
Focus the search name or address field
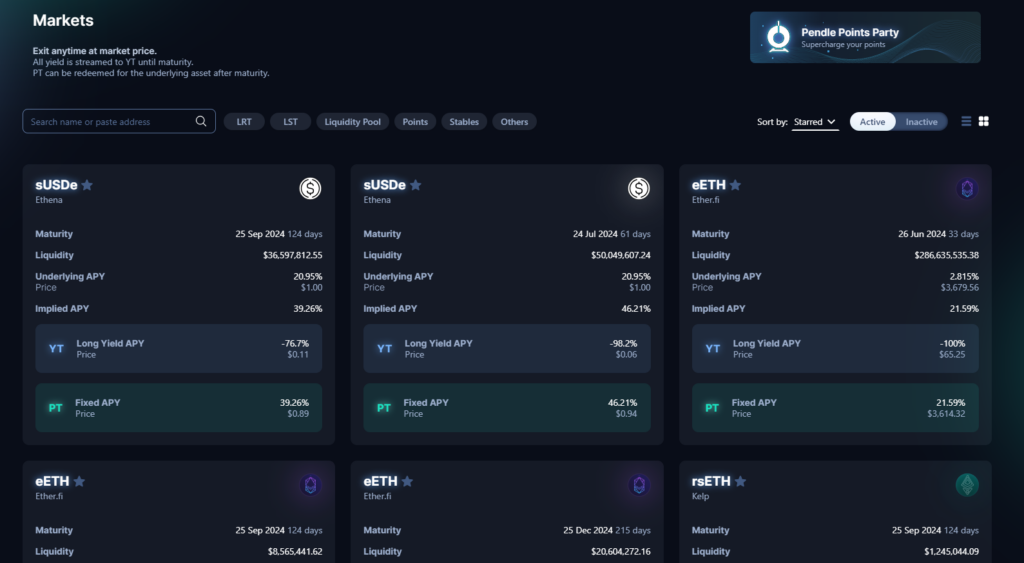click(x=110, y=122)
